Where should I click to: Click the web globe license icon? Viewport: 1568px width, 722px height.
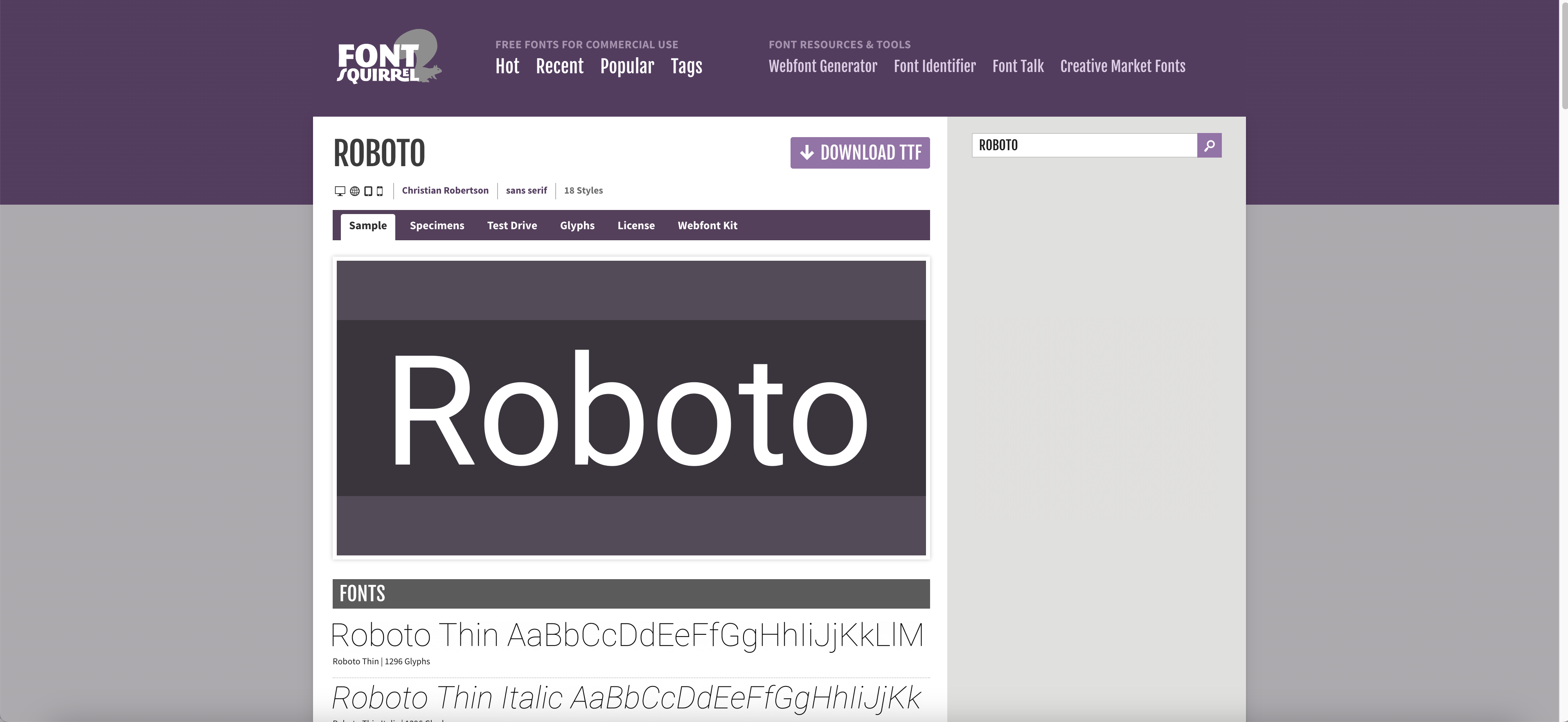point(355,191)
